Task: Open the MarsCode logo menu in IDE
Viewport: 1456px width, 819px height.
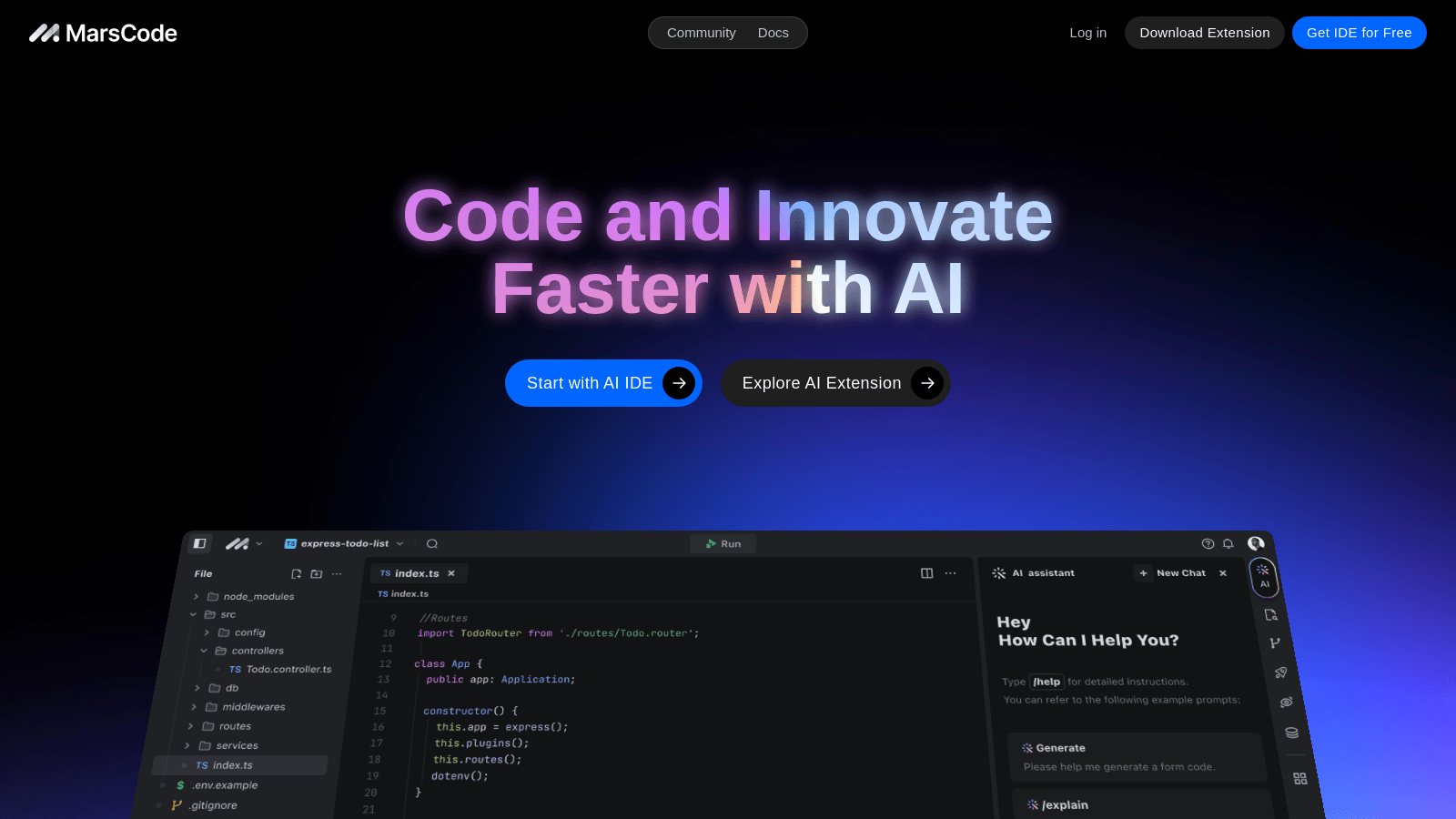Action: coord(244,543)
